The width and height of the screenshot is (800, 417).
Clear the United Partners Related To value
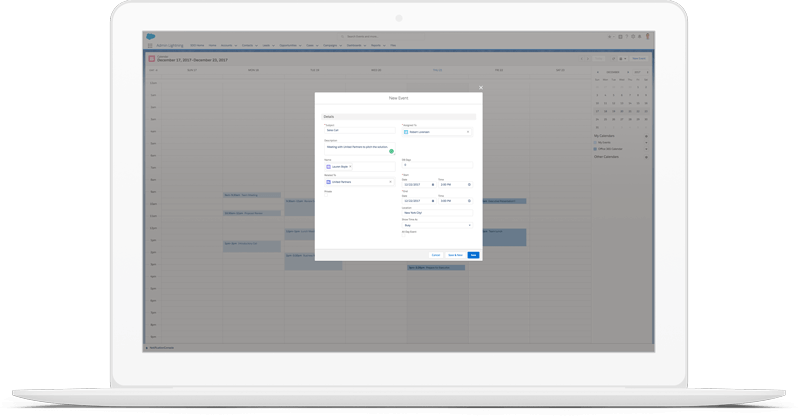point(390,182)
